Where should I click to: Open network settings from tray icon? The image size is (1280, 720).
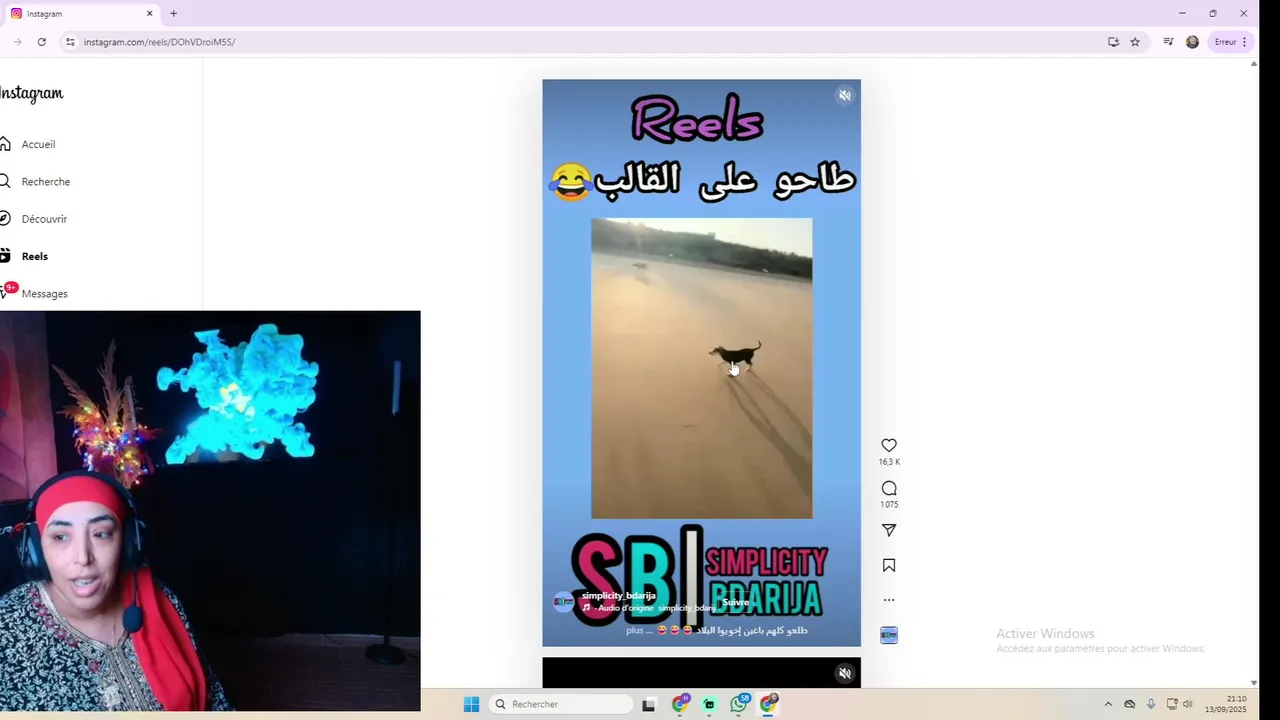click(x=1172, y=704)
